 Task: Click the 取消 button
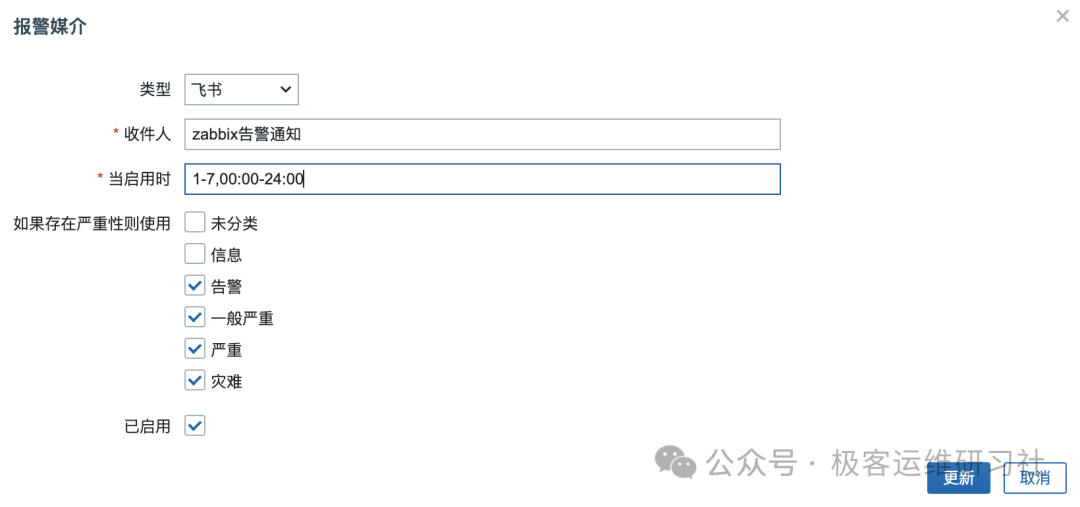pos(1034,478)
